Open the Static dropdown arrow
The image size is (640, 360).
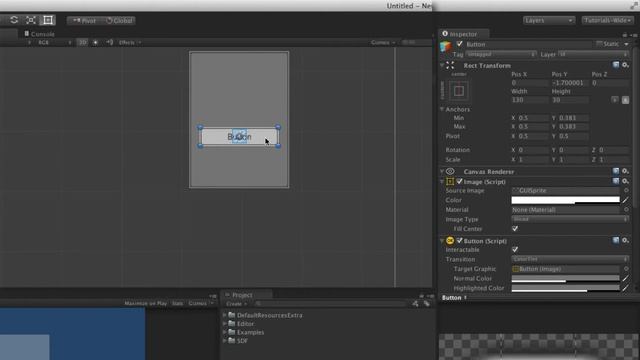tap(626, 44)
